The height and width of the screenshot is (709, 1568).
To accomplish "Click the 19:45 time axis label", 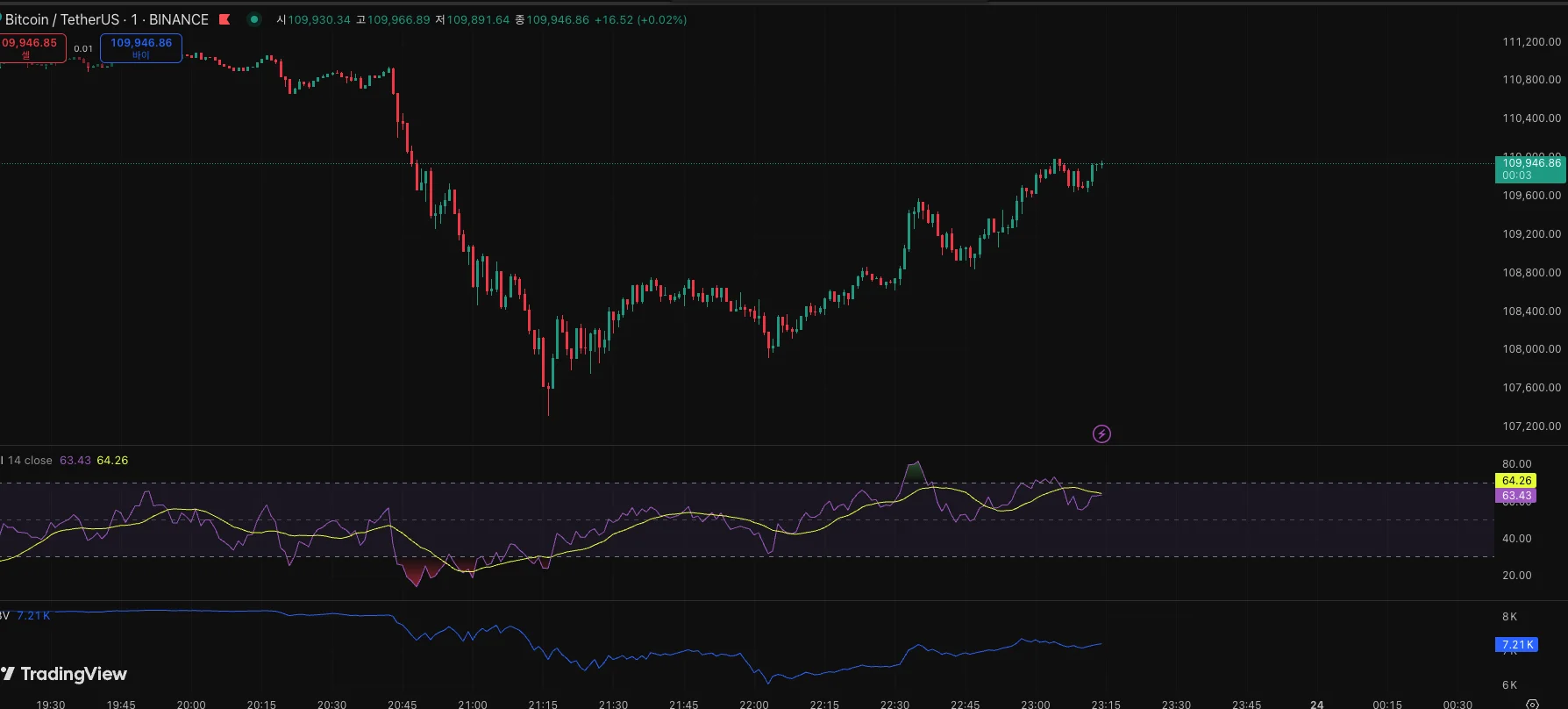I will coord(121,705).
